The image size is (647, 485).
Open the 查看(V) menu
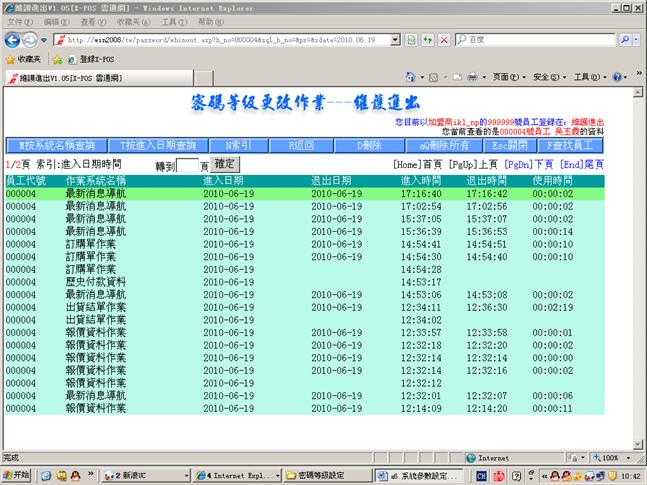(x=92, y=21)
